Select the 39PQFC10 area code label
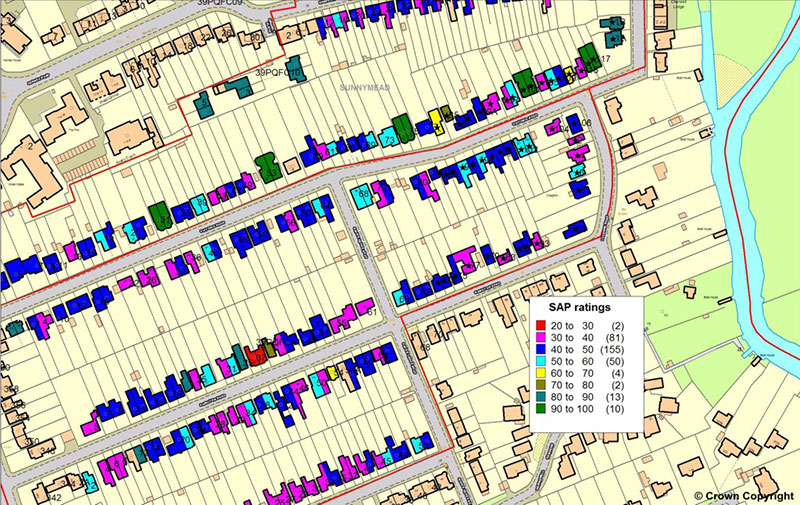800x505 pixels. [x=278, y=73]
